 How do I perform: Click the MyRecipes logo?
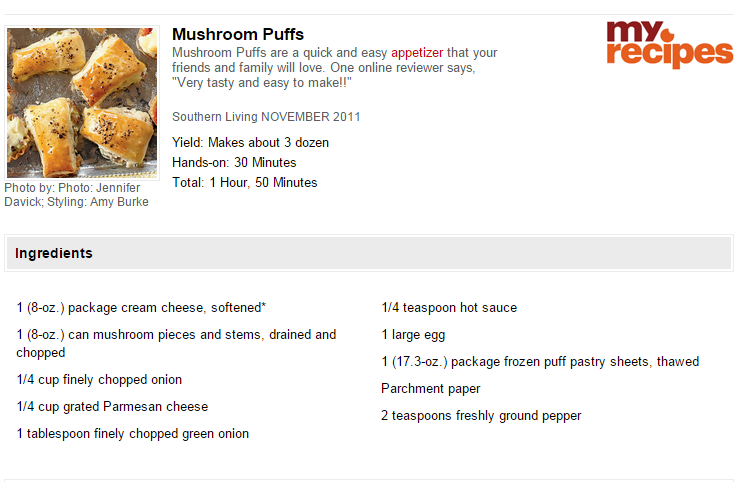coord(669,45)
